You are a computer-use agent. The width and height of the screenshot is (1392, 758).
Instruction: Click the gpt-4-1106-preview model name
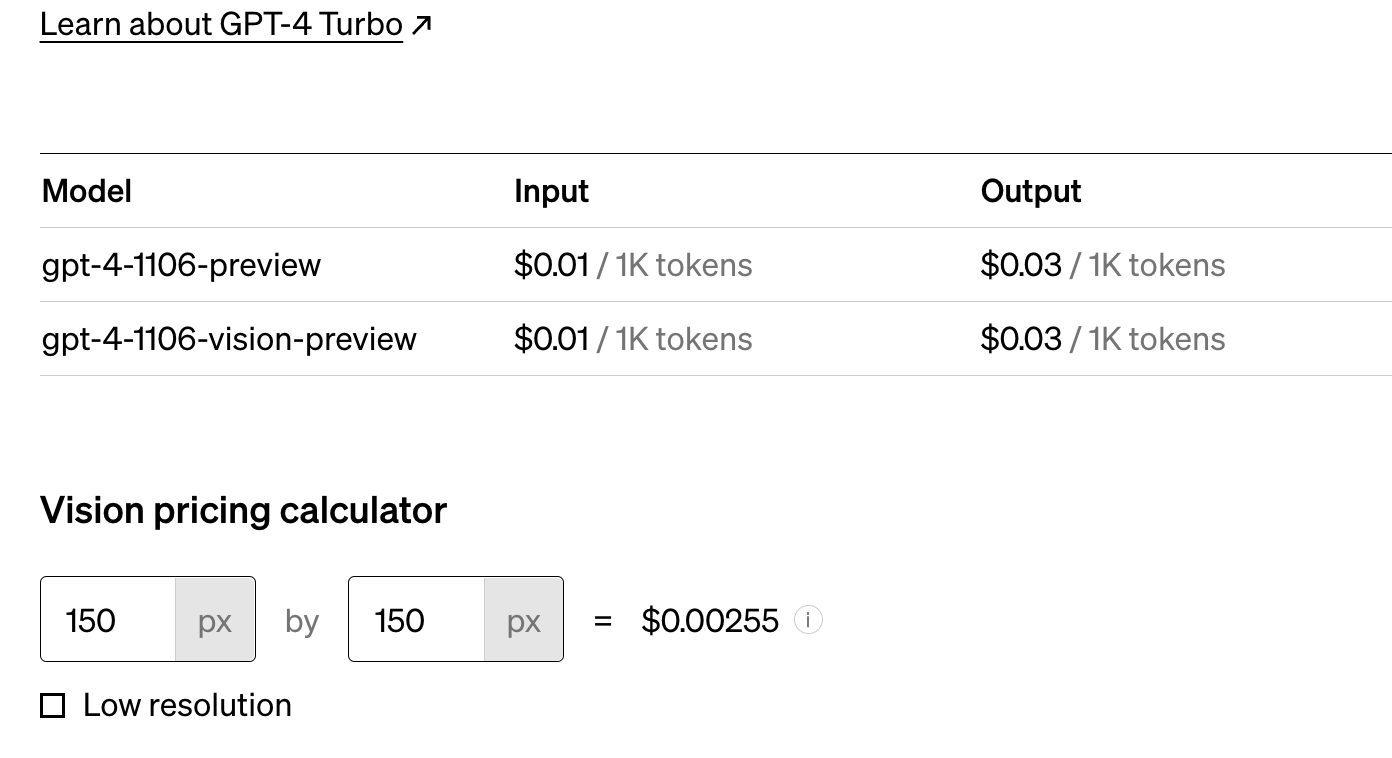(x=181, y=264)
